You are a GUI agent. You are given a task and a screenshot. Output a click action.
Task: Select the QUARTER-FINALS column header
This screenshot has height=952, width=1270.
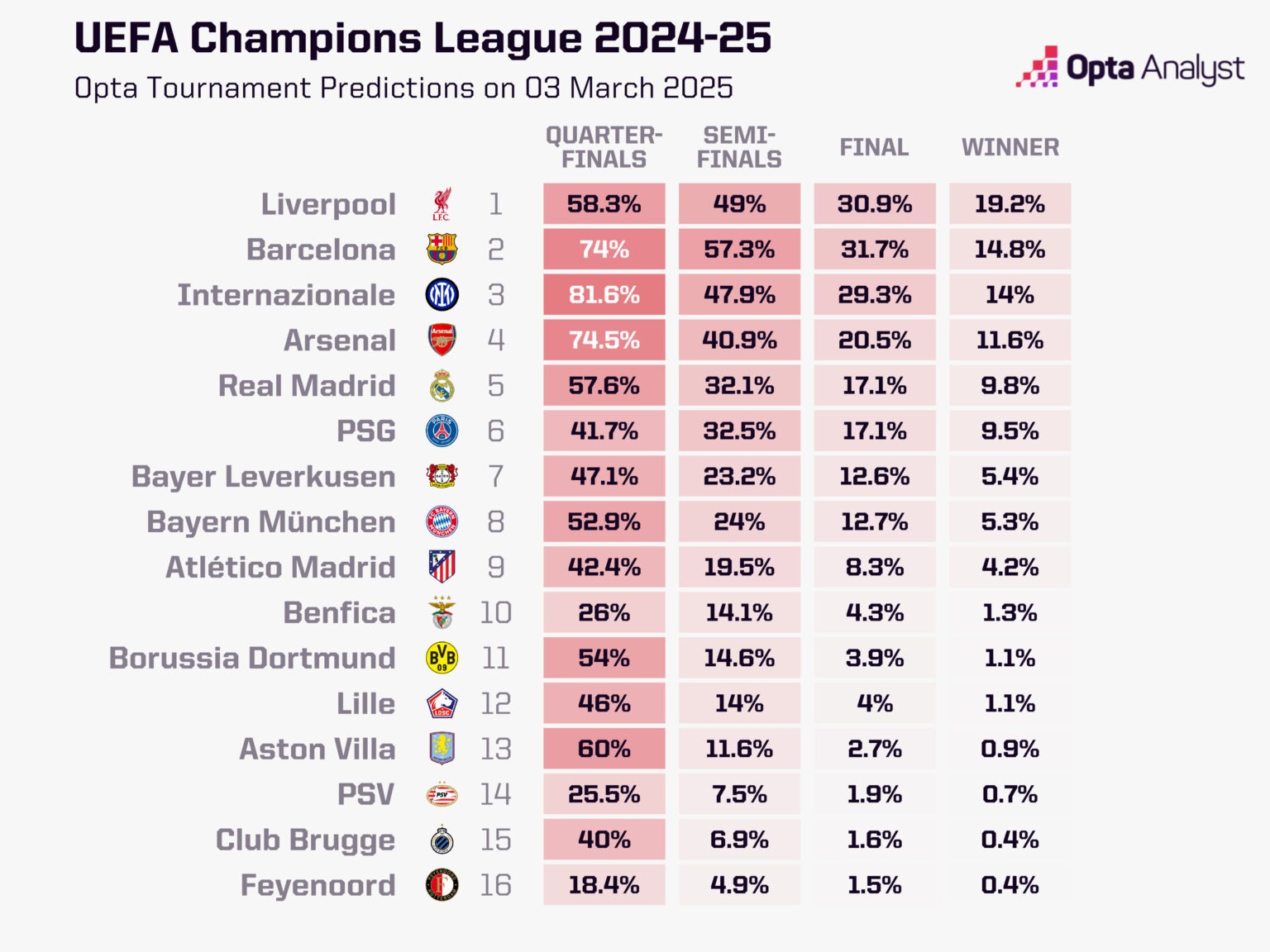click(604, 147)
